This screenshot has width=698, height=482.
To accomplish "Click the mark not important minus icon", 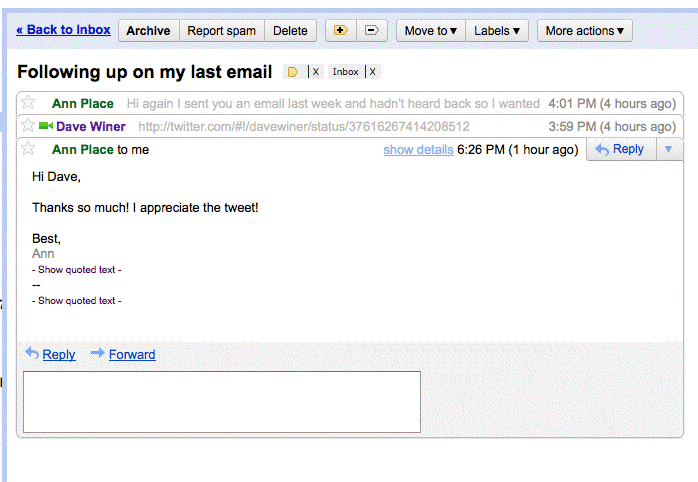I will point(371,30).
